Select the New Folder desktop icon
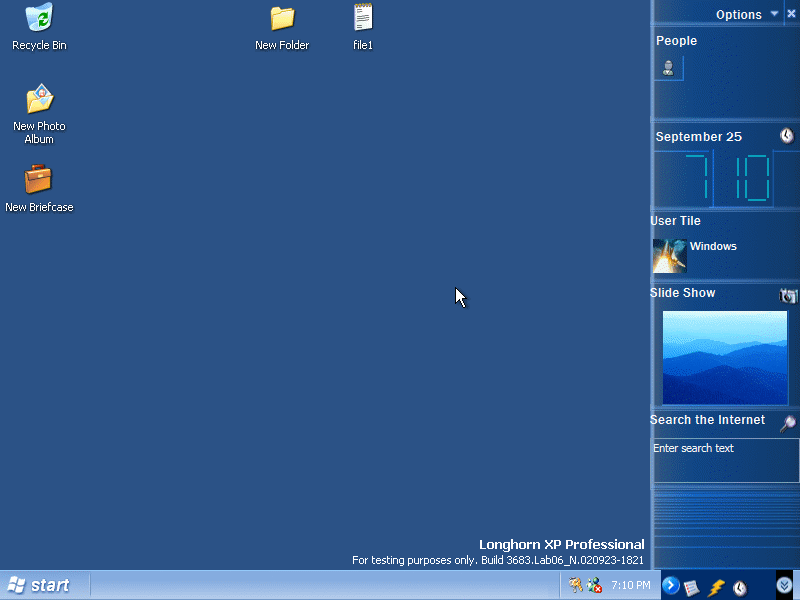This screenshot has width=800, height=600. tap(282, 28)
